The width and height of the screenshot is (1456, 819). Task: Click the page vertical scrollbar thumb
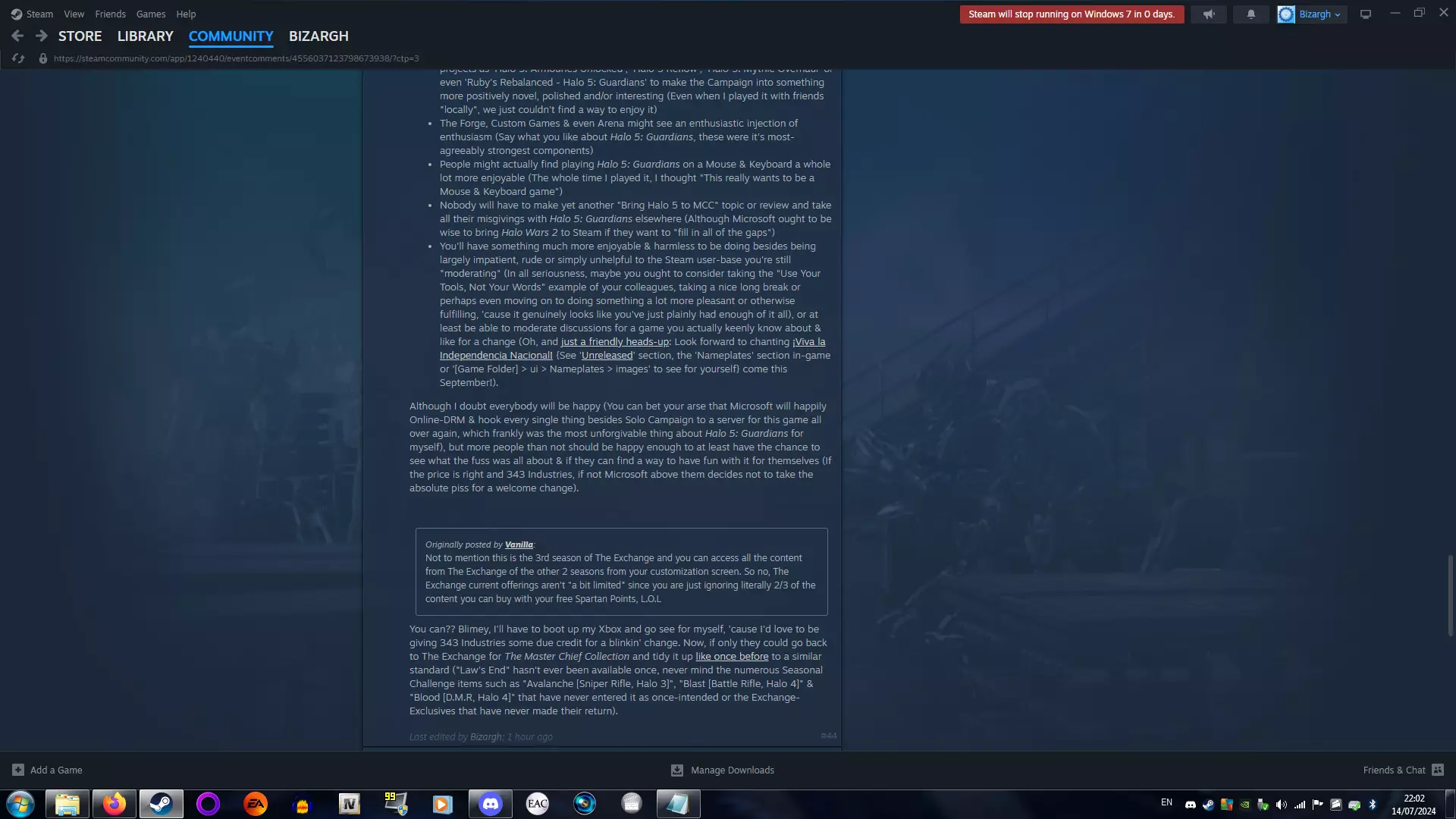(x=1450, y=595)
